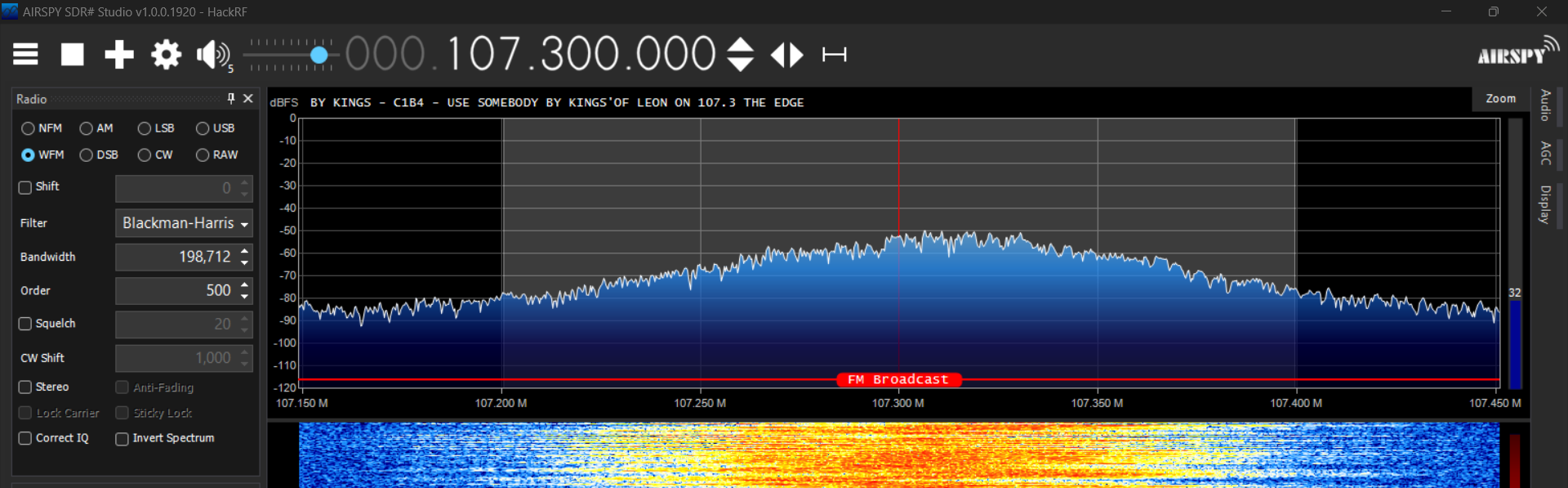Click the Order label
The image size is (1568, 488).
[35, 290]
